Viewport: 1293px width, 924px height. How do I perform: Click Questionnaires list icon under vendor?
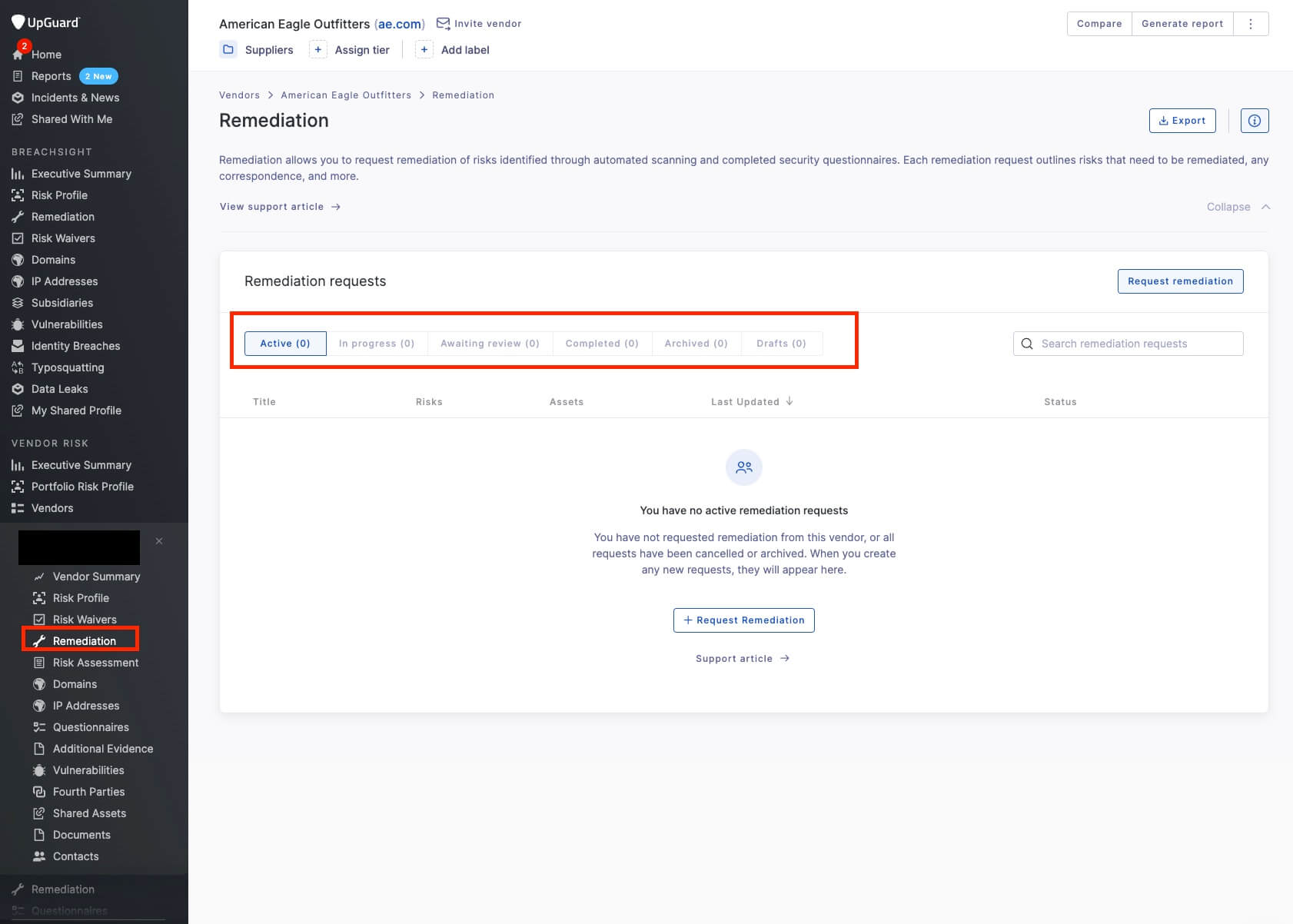pos(39,727)
